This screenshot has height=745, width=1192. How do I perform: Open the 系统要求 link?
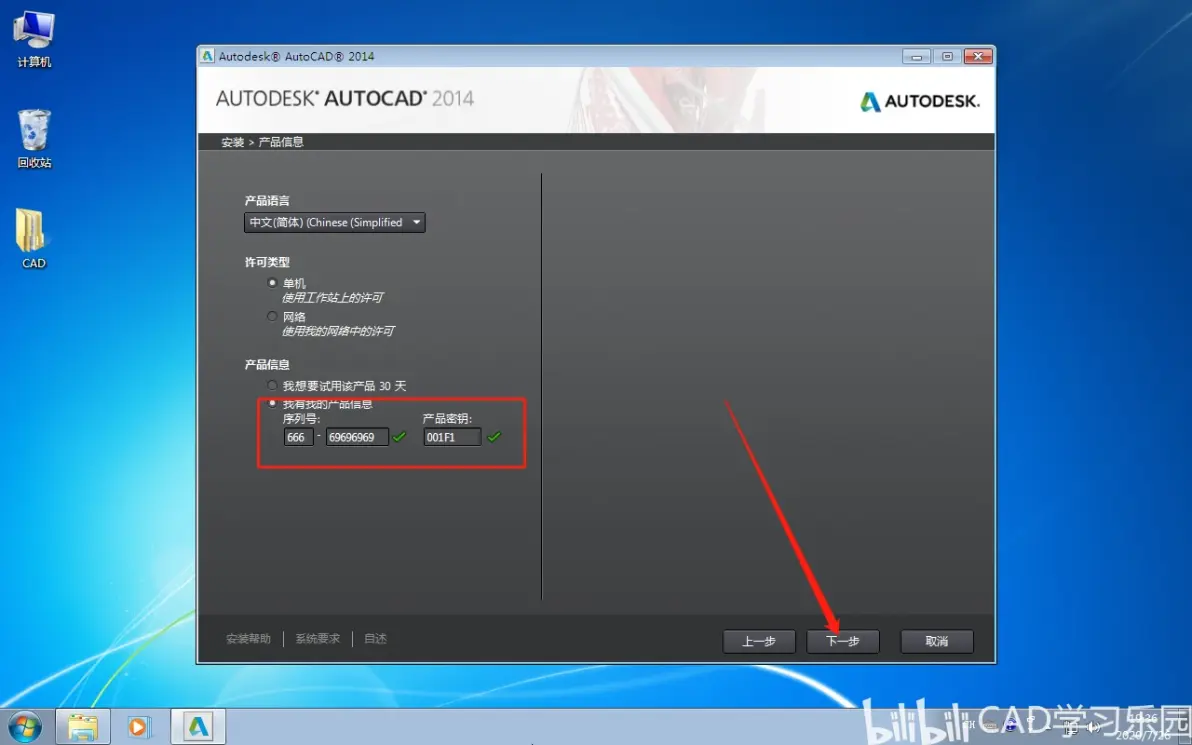coord(318,639)
